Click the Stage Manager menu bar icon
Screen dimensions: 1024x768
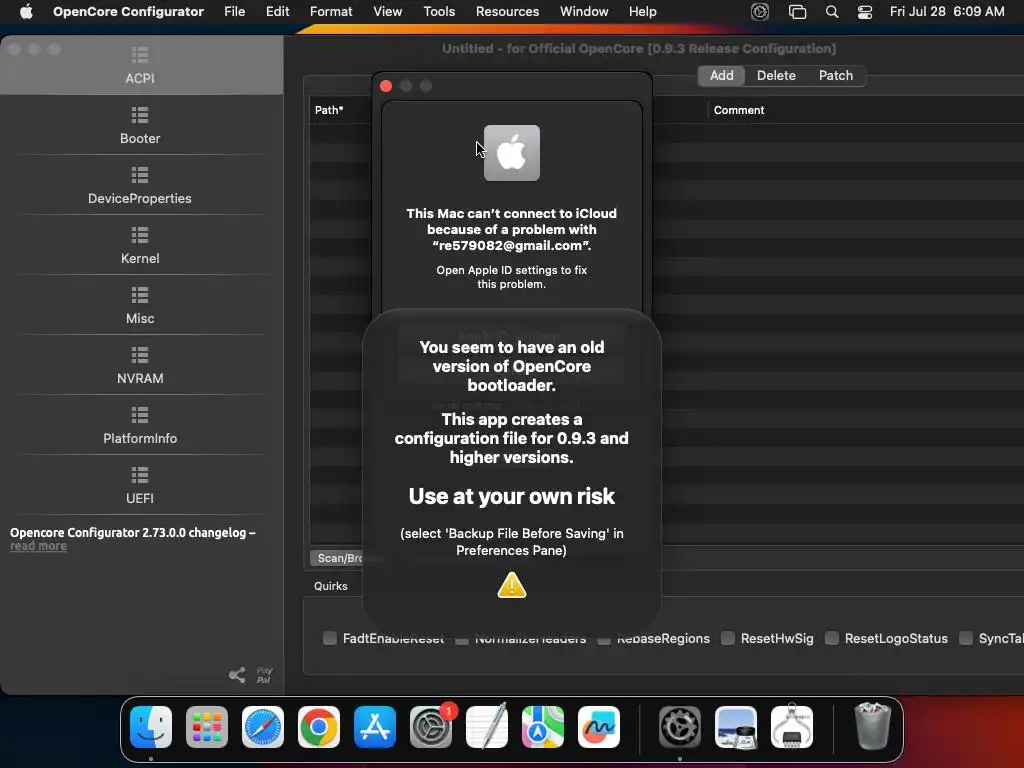click(x=797, y=12)
